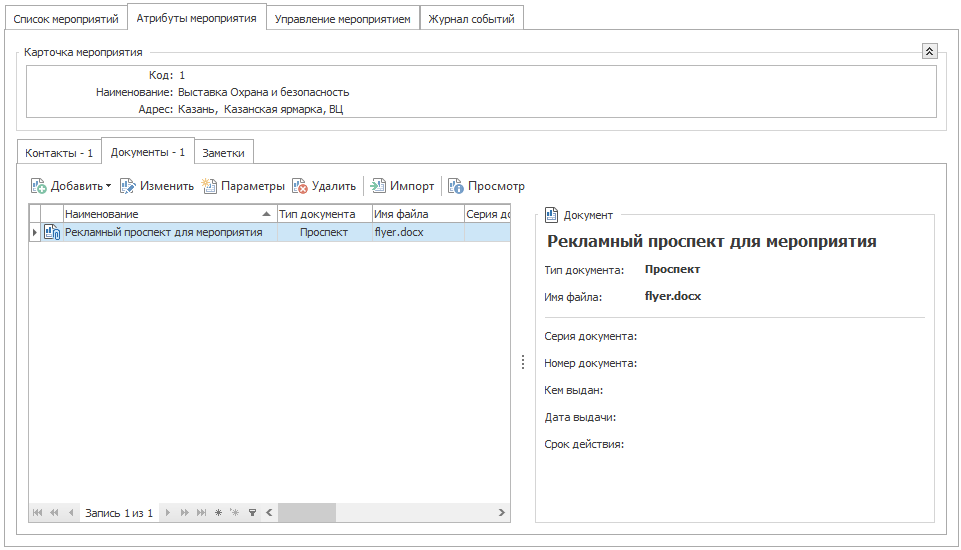
Task: Sort by the Наименование column header
Action: tap(170, 214)
